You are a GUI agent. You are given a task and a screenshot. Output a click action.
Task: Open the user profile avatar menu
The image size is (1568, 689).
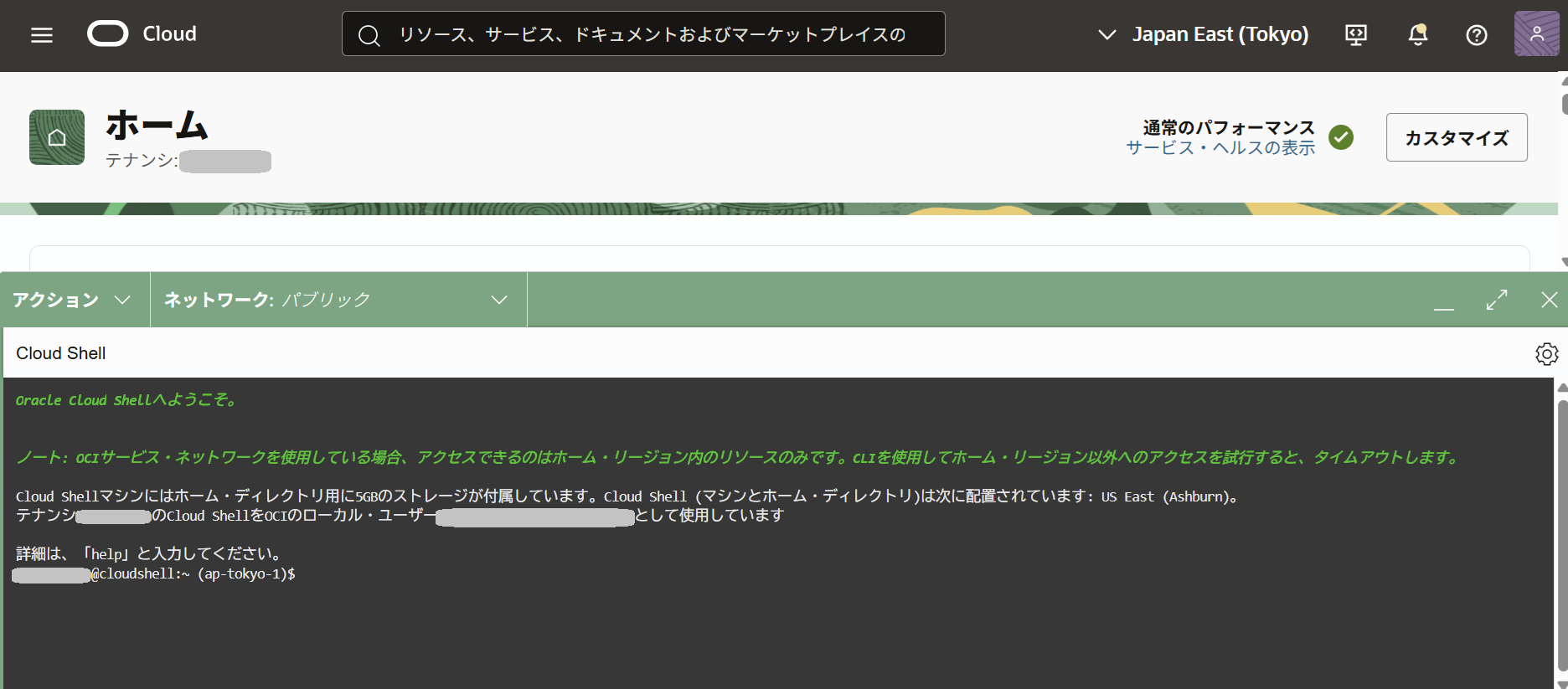1536,34
